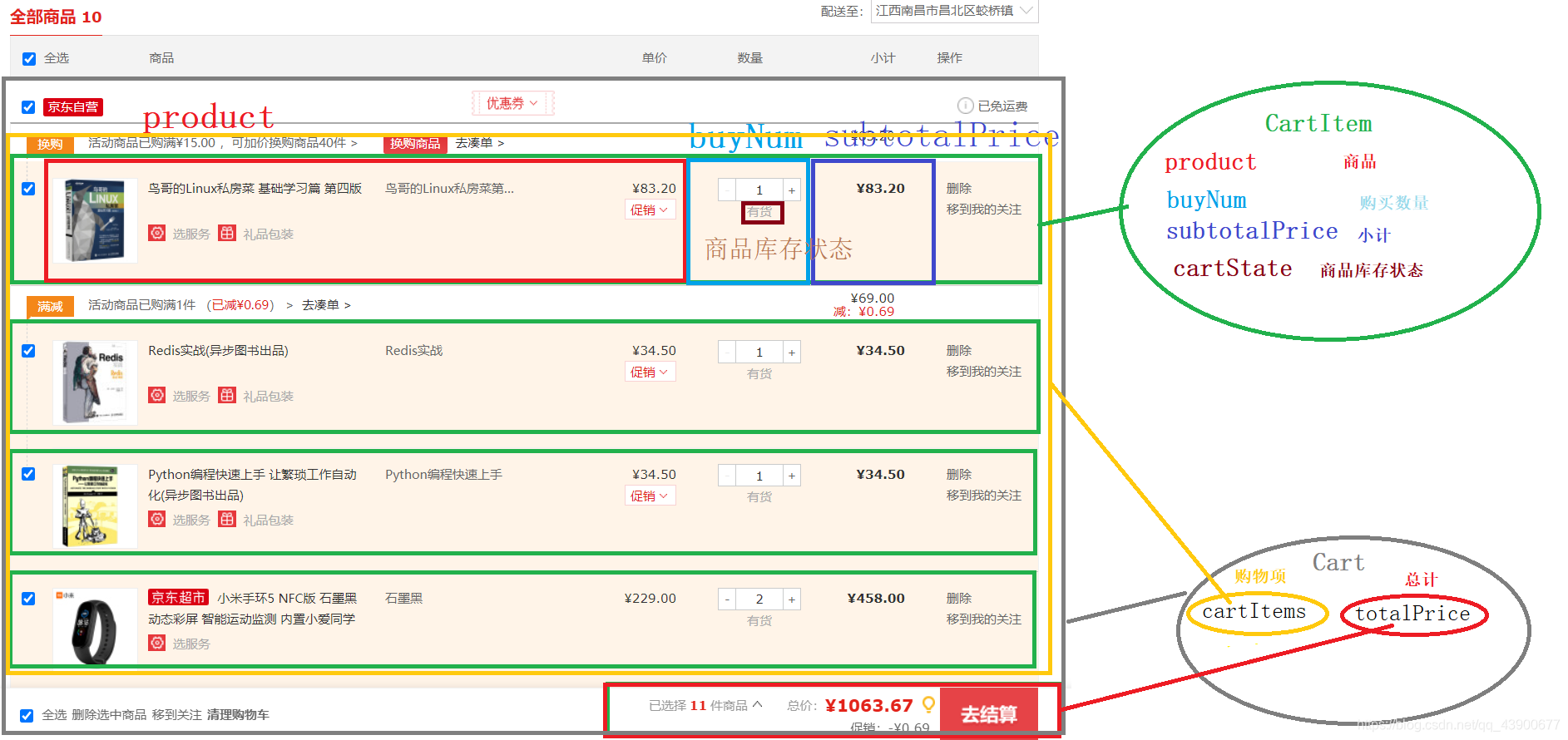Decrease quantity of 小米手环5
Image resolution: width=1568 pixels, height=740 pixels.
click(727, 599)
